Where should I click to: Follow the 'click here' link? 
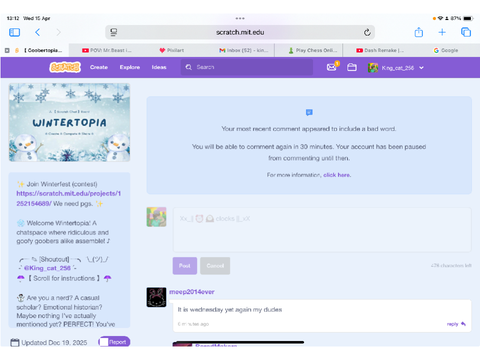[x=337, y=175]
